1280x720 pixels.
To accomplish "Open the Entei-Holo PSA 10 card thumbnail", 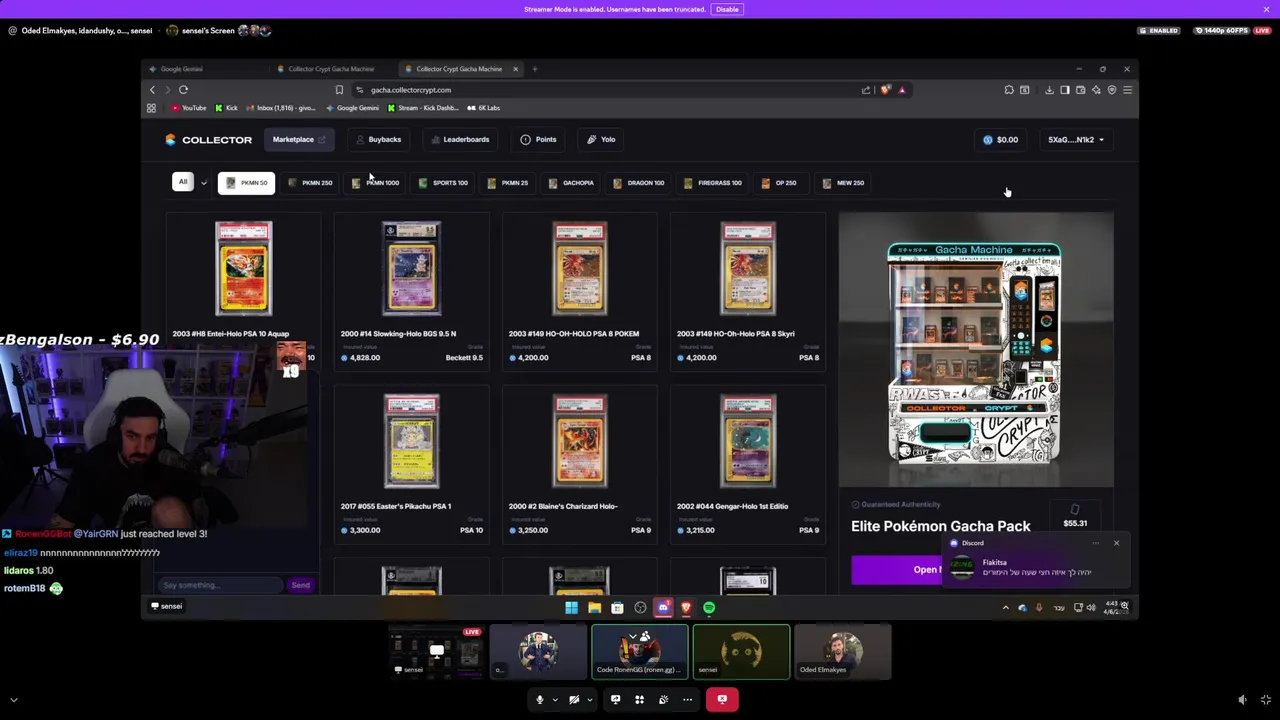I will tap(243, 269).
